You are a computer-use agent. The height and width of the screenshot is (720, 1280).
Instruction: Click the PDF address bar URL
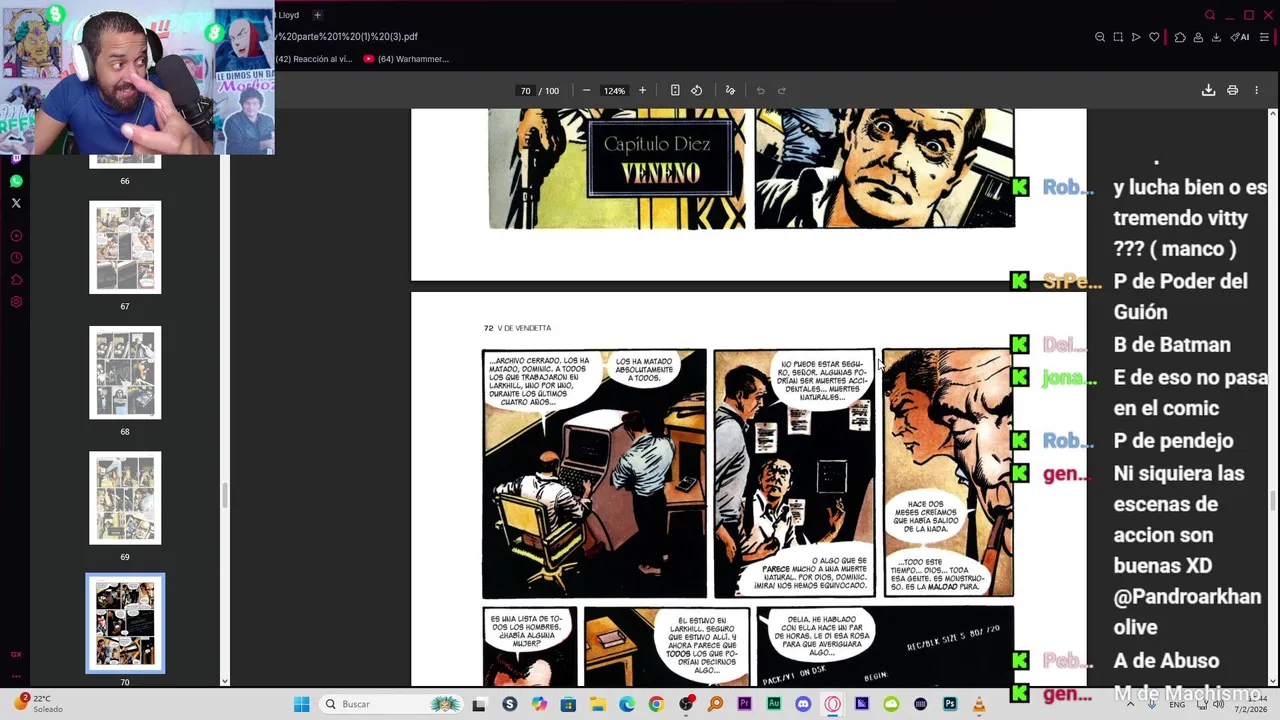coord(347,37)
